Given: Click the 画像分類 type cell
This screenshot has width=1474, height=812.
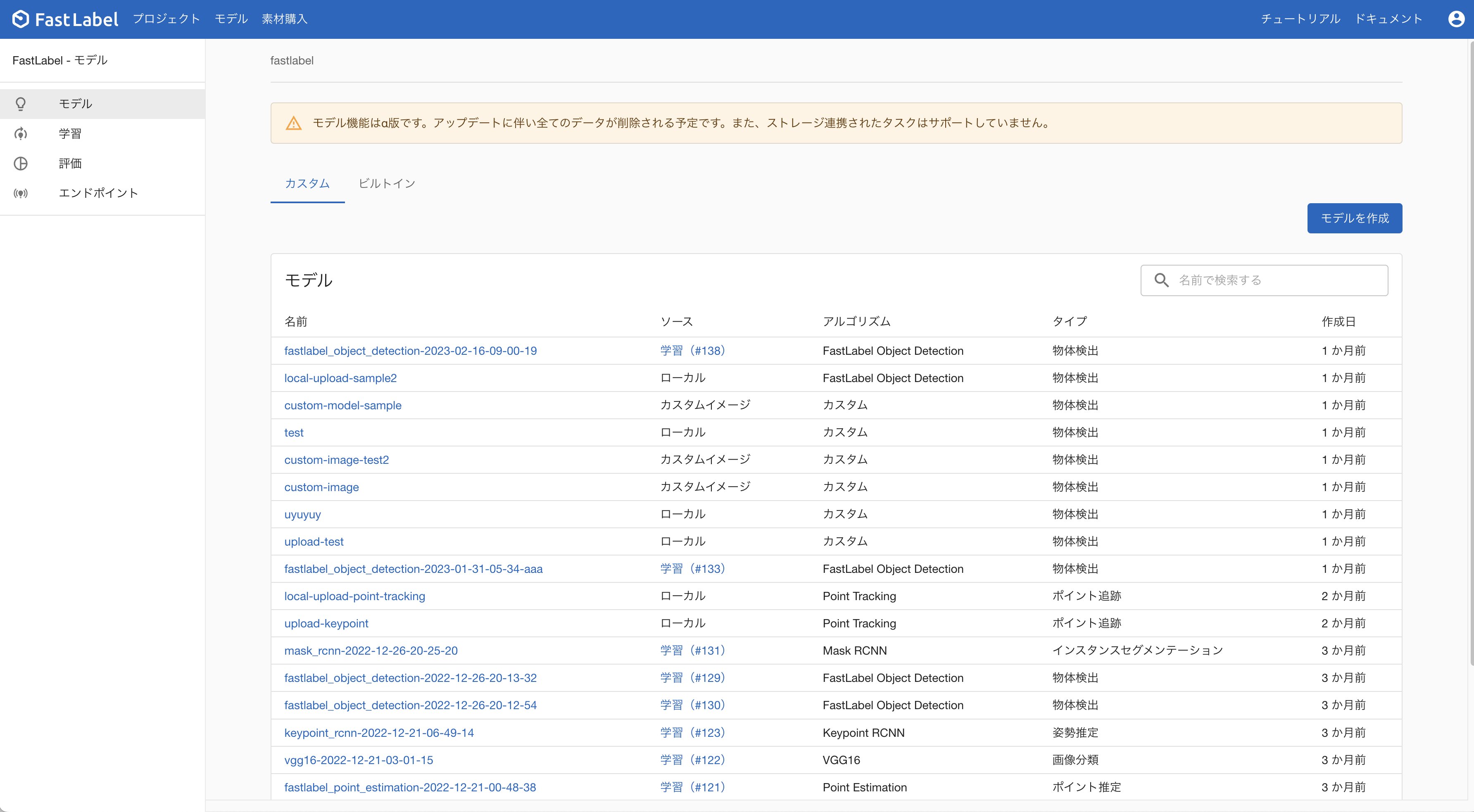Looking at the screenshot, I should click(x=1075, y=760).
